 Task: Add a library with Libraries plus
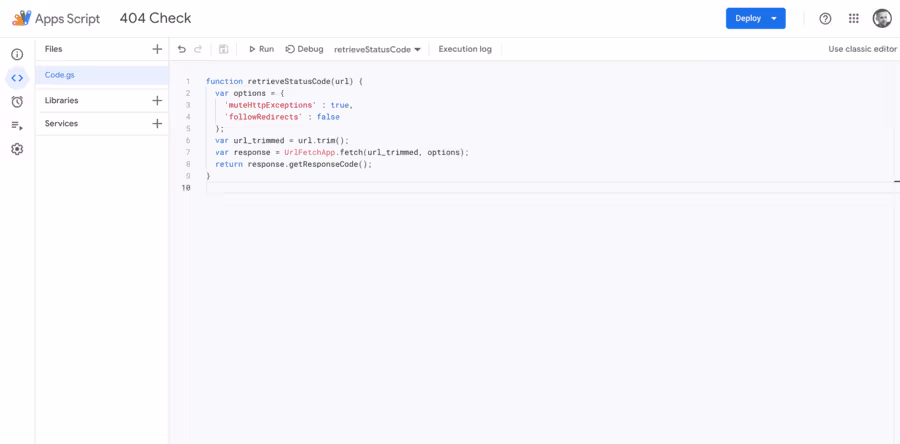[x=157, y=100]
